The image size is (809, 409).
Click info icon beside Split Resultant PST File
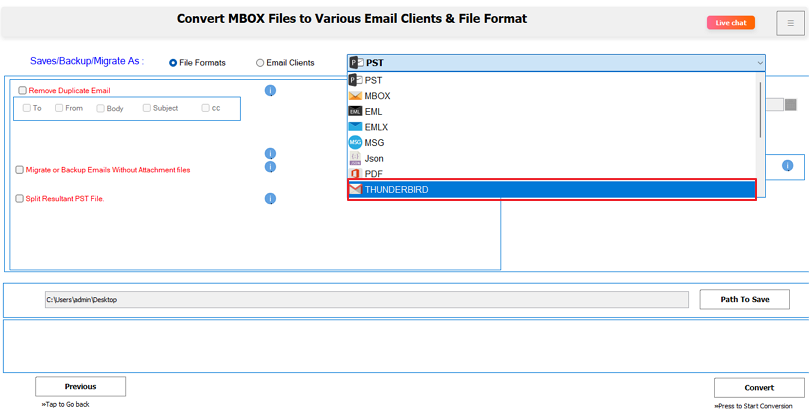pos(270,199)
